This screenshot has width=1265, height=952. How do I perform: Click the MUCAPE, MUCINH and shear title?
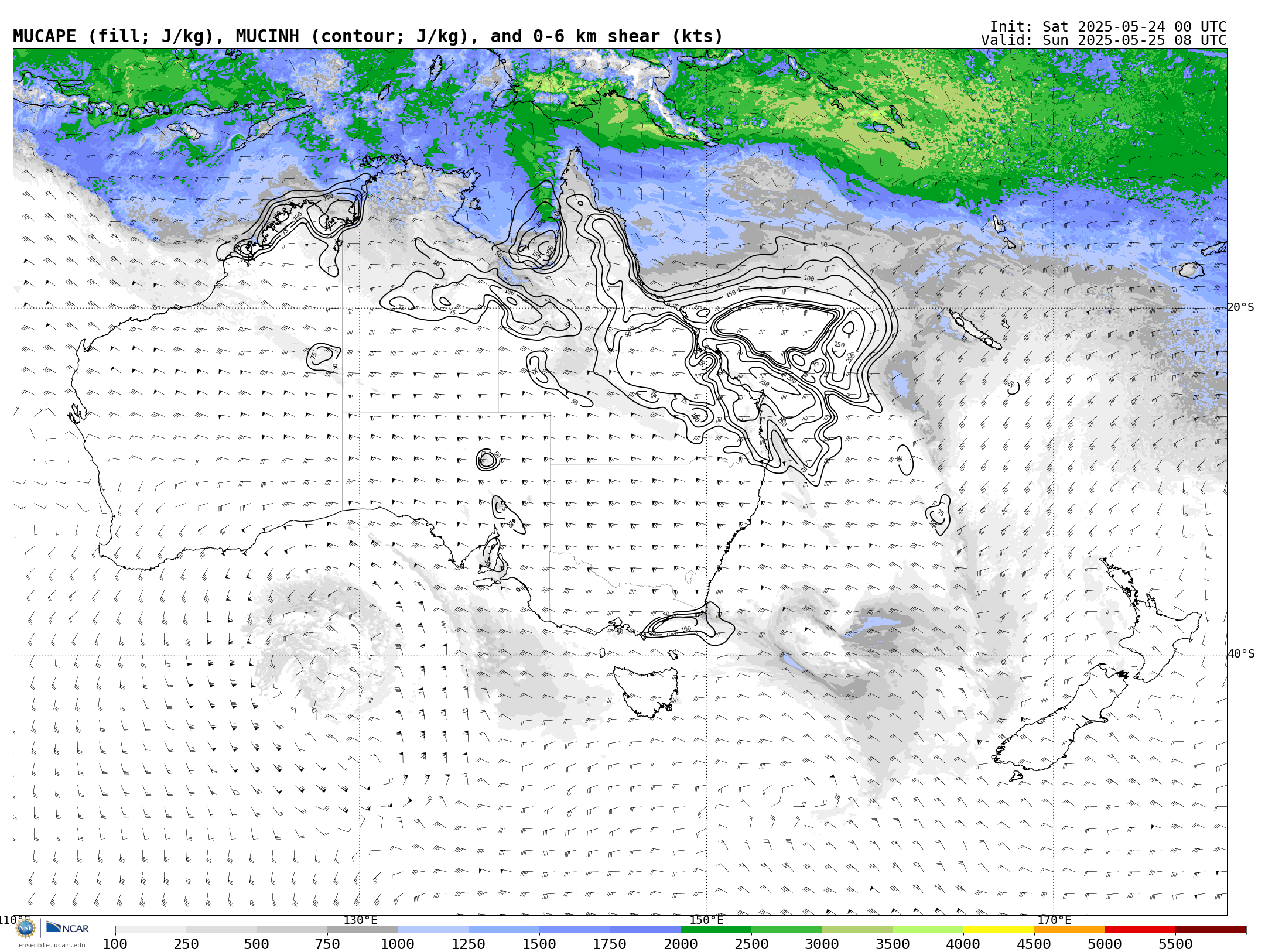[x=368, y=36]
